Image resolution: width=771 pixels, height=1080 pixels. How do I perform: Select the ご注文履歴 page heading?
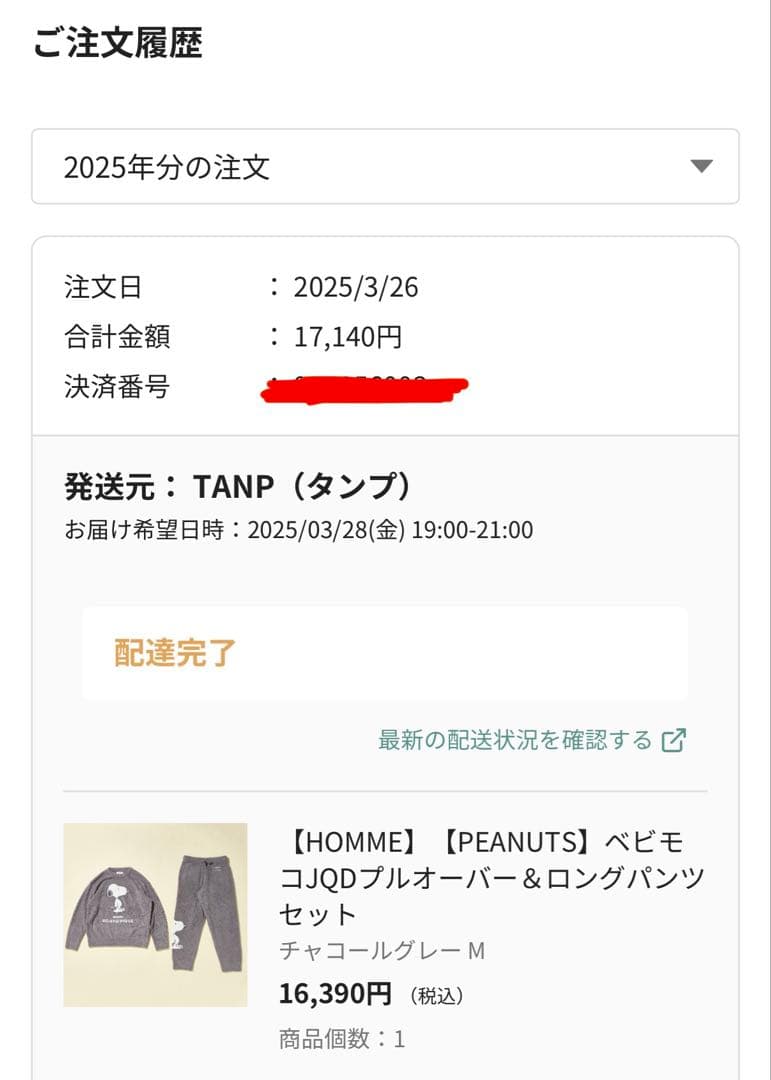117,45
